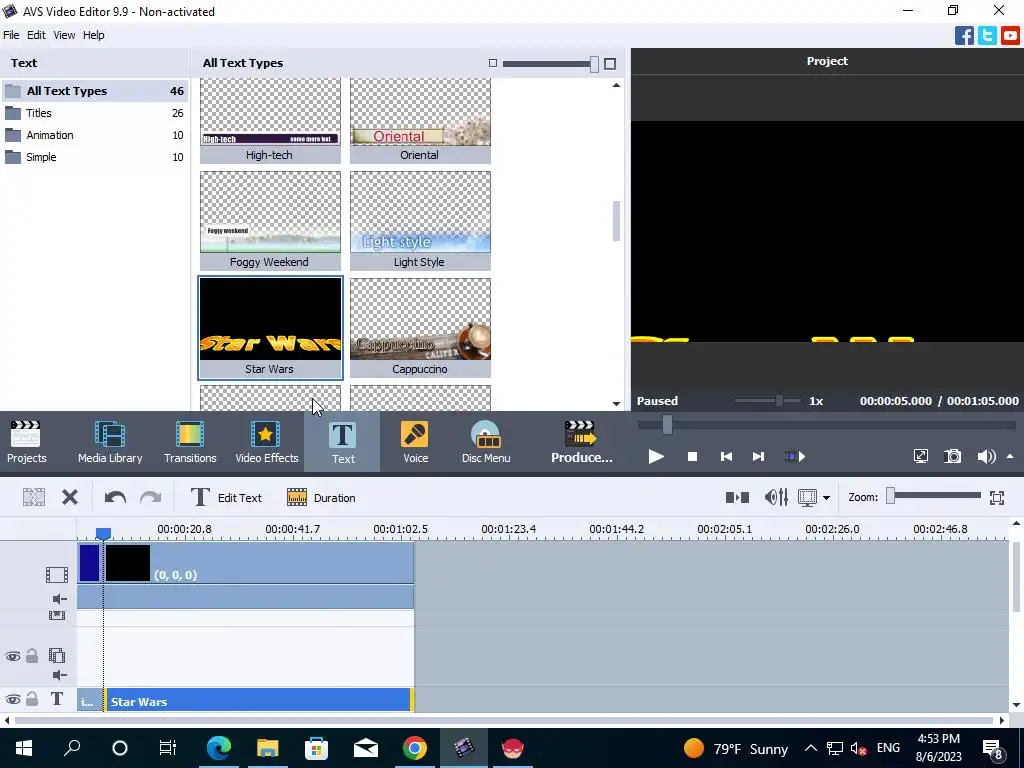Click Edit Text button
Viewport: 1024px width, 768px height.
tap(226, 498)
